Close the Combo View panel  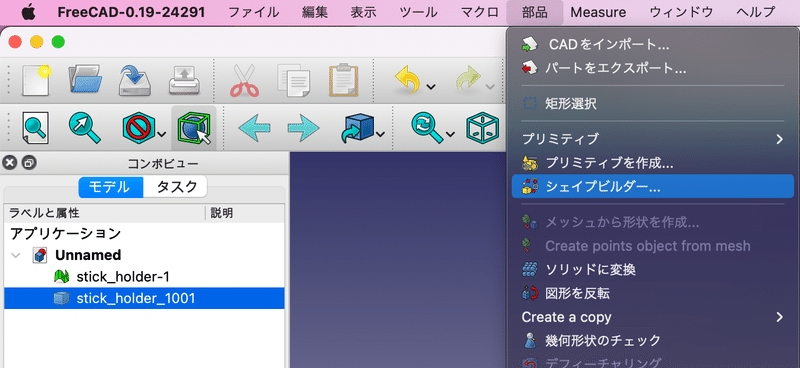click(x=10, y=163)
